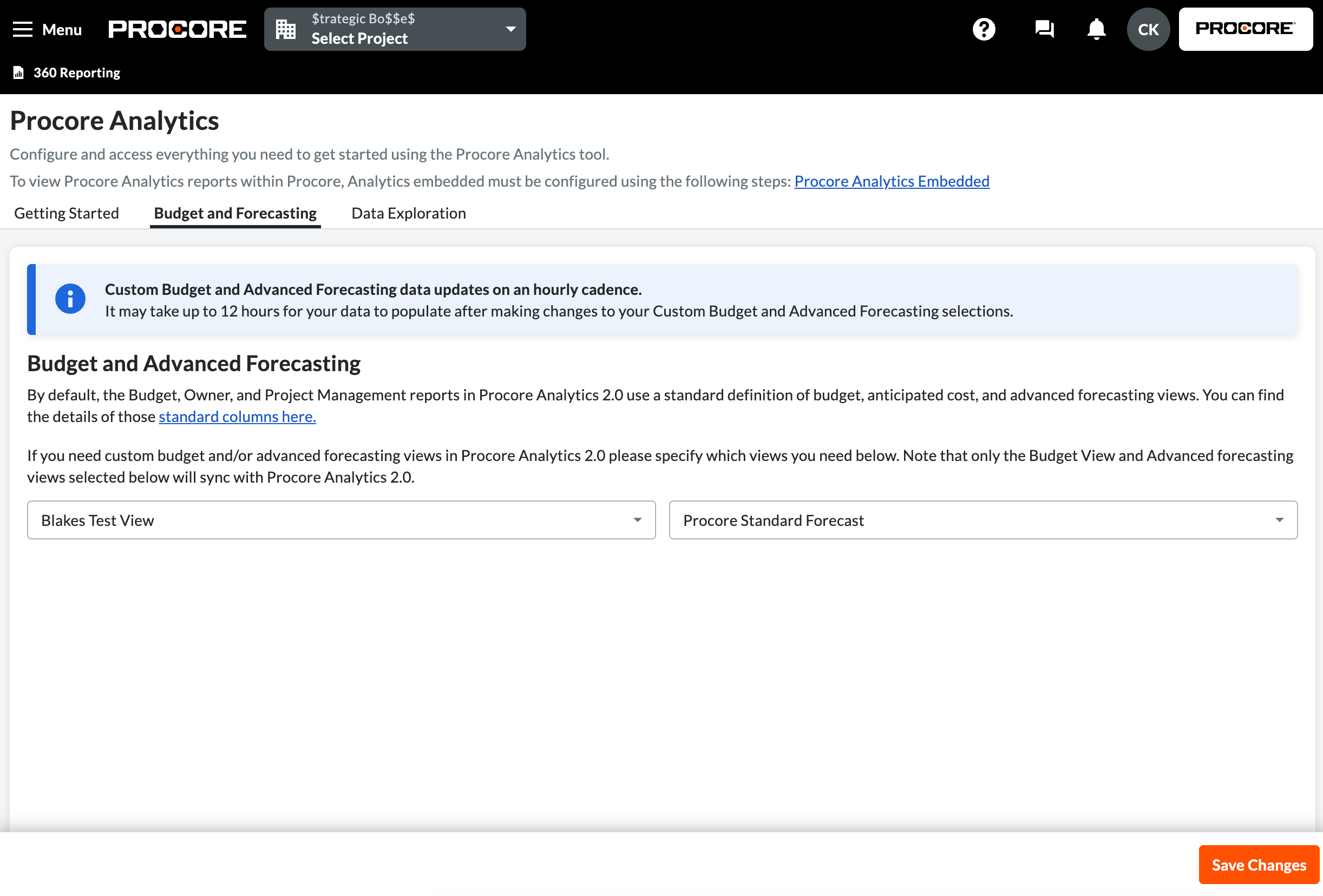
Task: Open the Procore Analytics Embedded link
Action: (892, 181)
